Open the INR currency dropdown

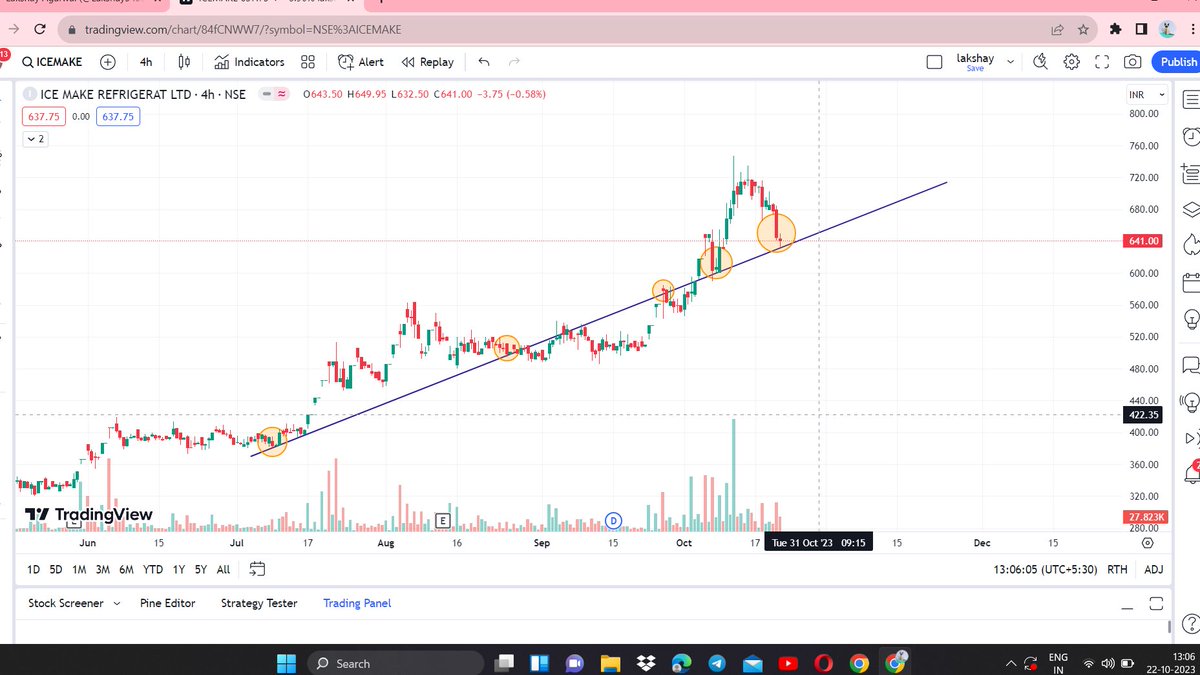click(x=1145, y=95)
